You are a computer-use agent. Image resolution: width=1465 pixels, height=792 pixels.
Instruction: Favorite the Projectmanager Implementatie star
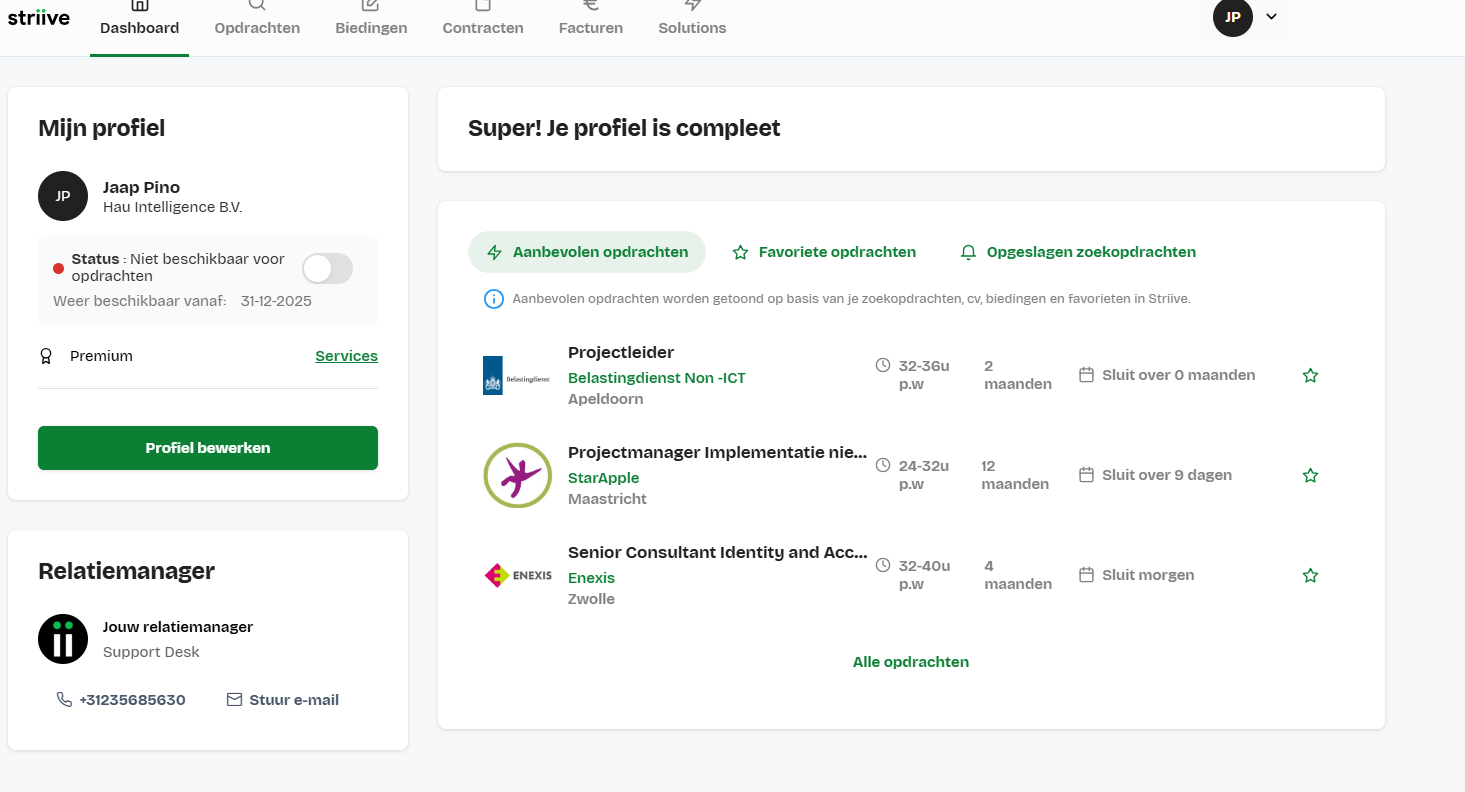tap(1310, 476)
